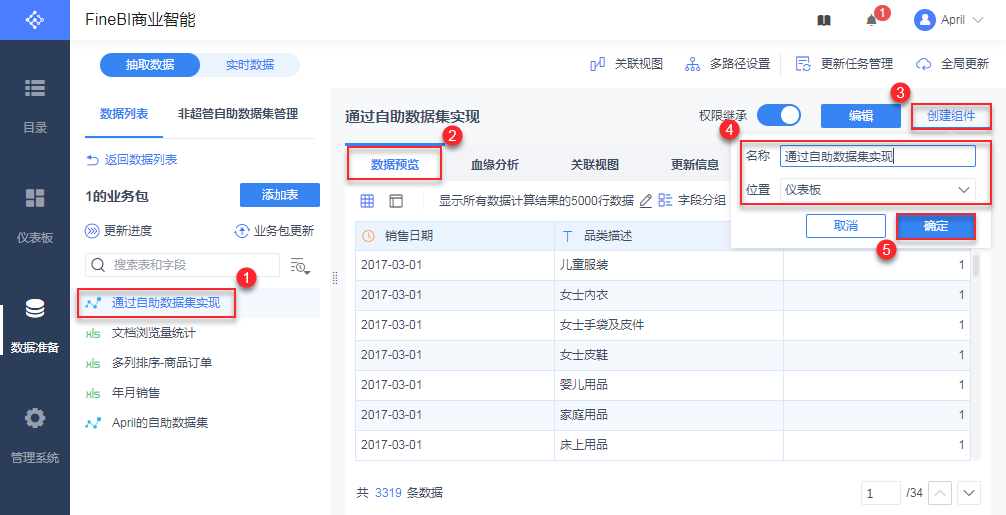Click the April user avatar

point(925,20)
